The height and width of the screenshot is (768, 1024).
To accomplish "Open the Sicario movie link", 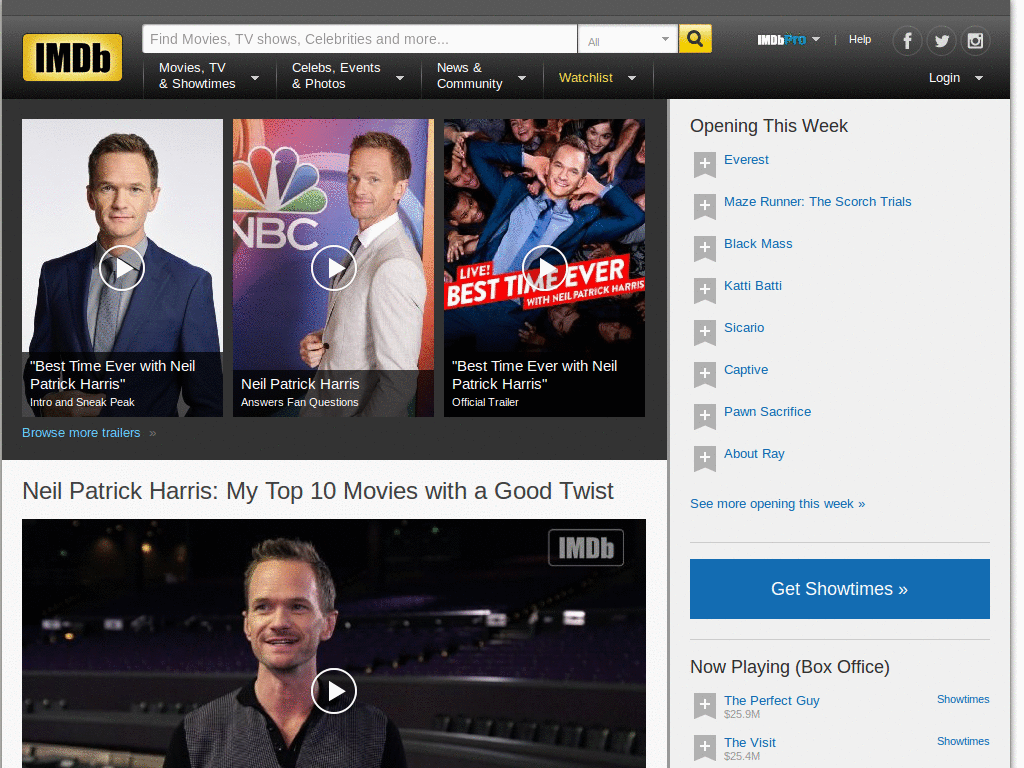I will [744, 328].
